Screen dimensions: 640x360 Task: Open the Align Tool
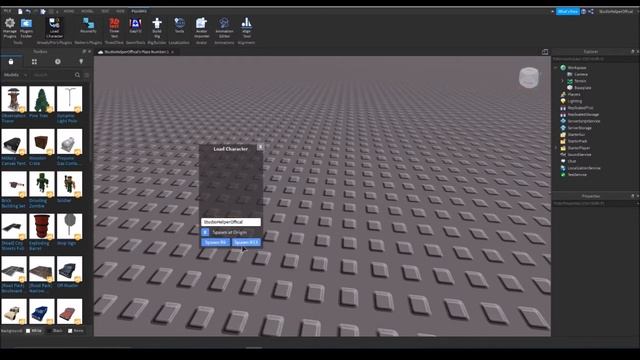[x=247, y=28]
